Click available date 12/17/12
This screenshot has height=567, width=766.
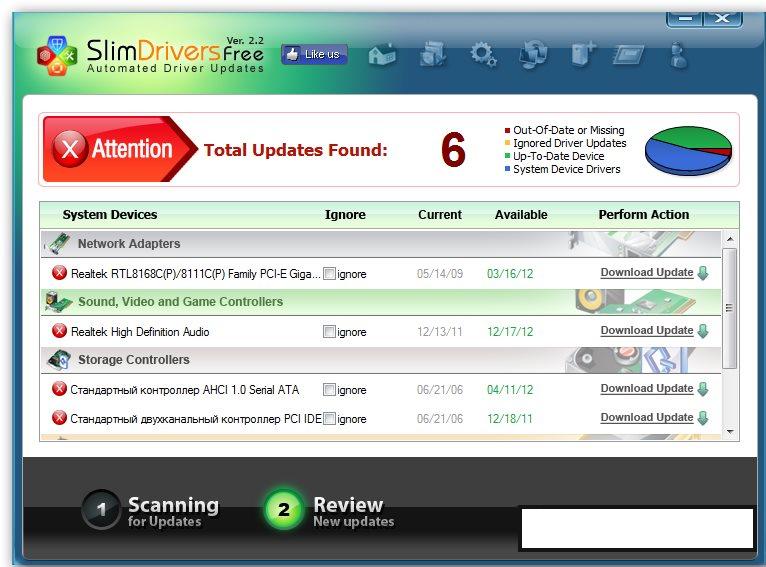coord(510,332)
